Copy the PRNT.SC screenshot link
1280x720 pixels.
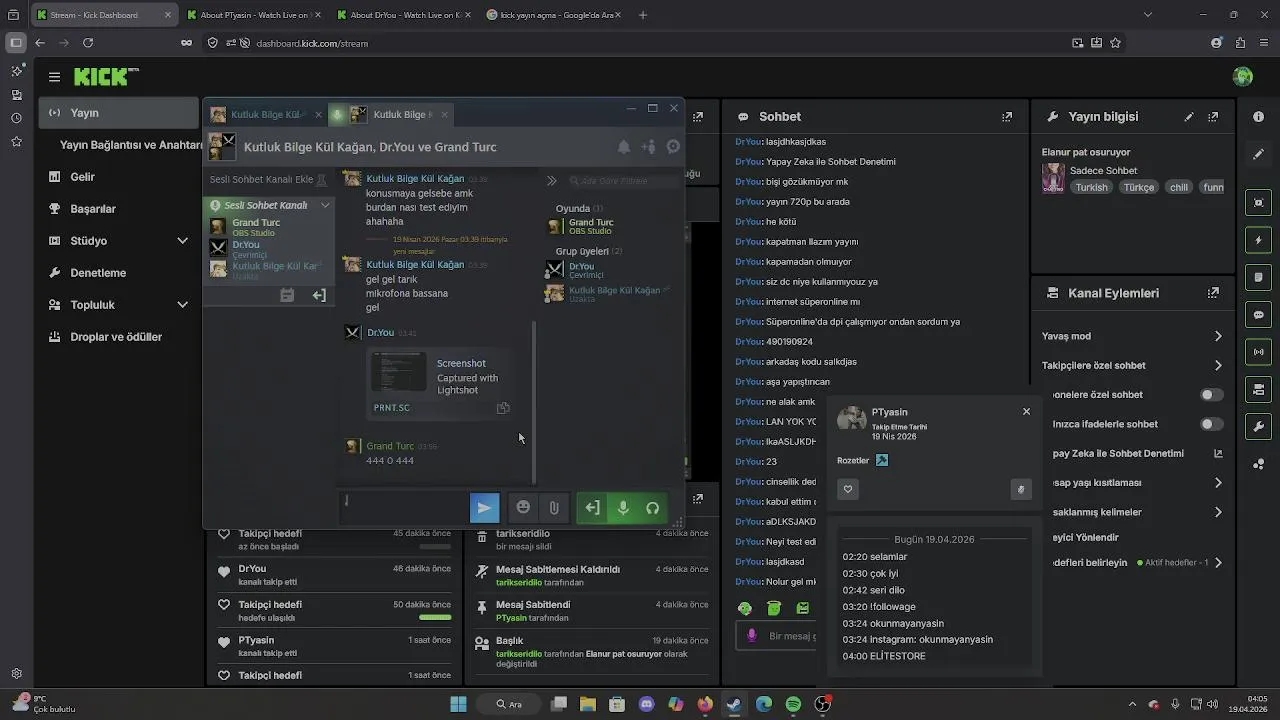(x=503, y=408)
